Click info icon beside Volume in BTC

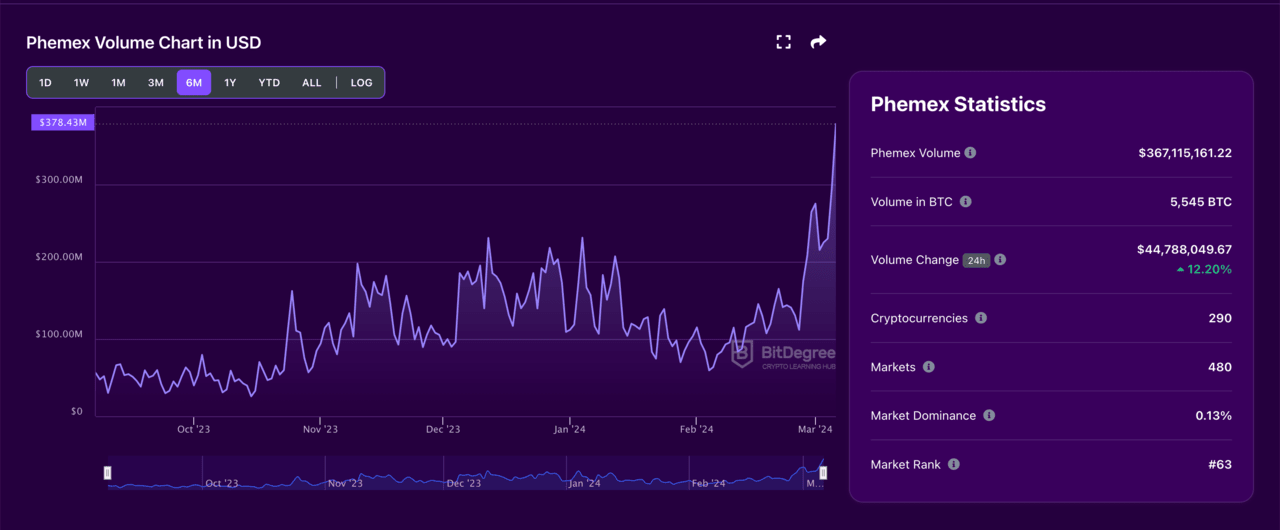(965, 202)
